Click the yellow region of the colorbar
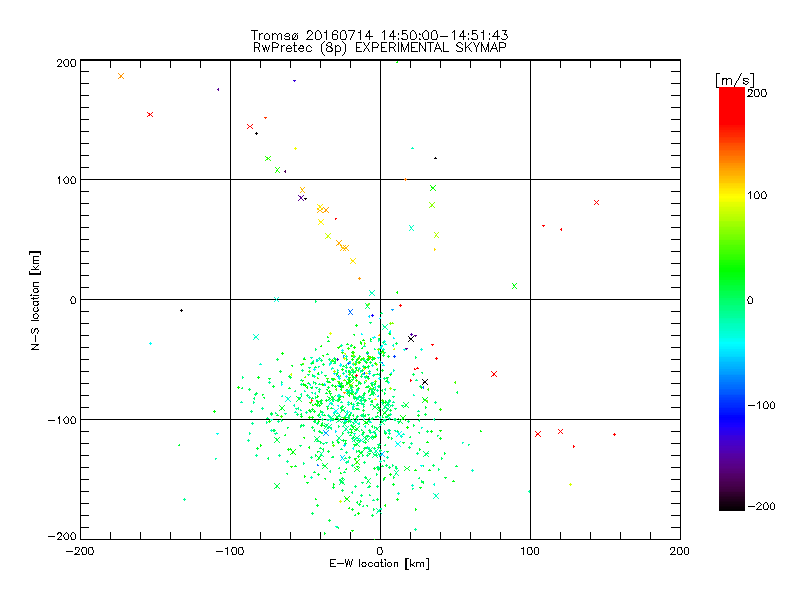 coord(732,195)
